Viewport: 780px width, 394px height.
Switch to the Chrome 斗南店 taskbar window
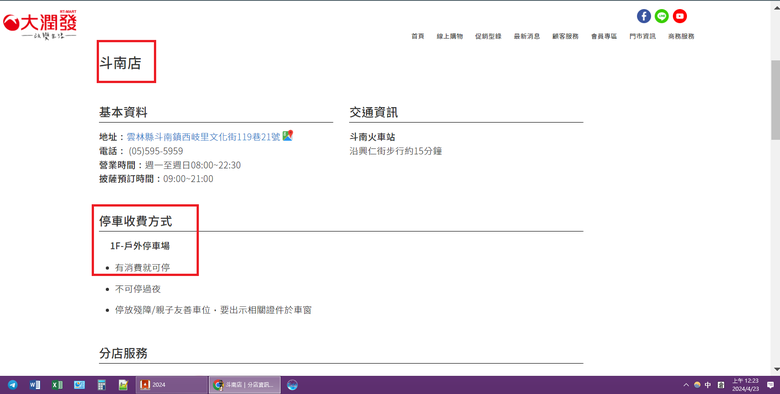click(x=245, y=385)
